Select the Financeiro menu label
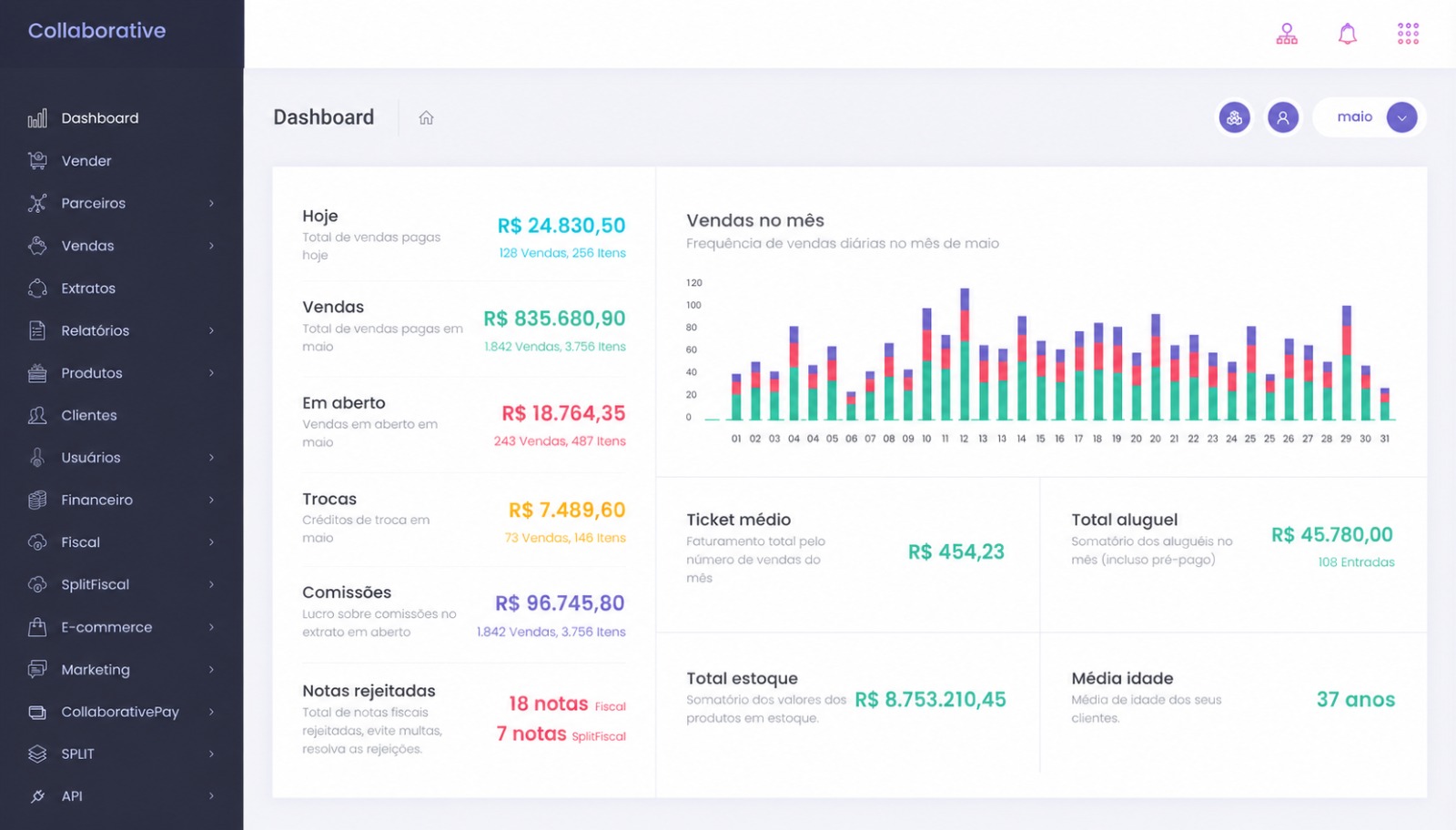The width and height of the screenshot is (1456, 830). point(97,500)
